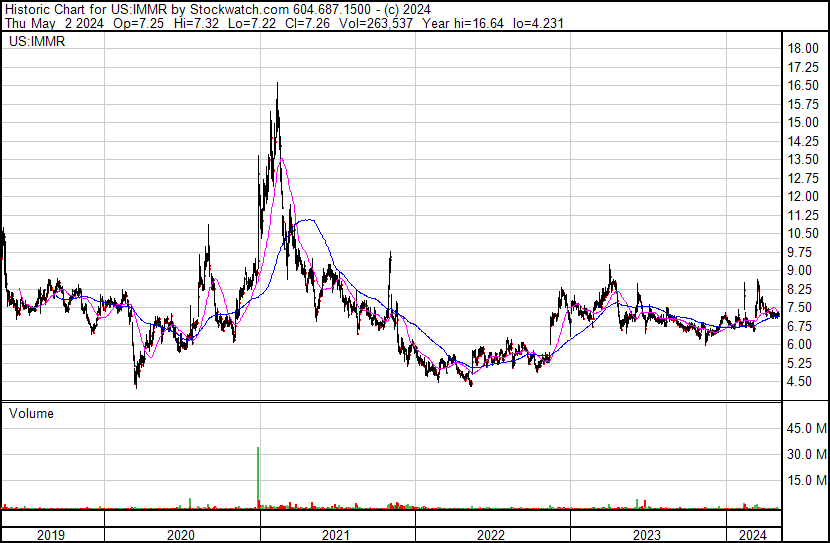Click the 15.0 M volume axis label
The width and height of the screenshot is (830, 543).
tap(807, 480)
